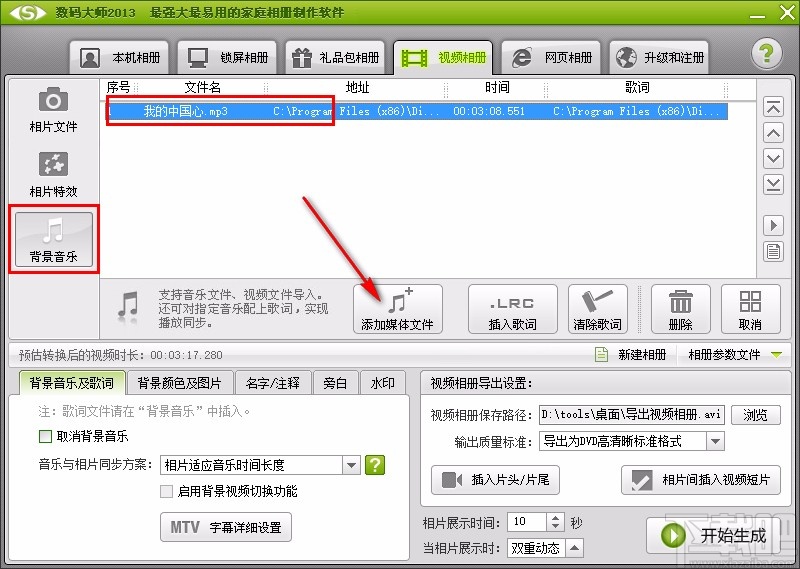Open 当相片展示时 双重动态 selector arrow

click(574, 548)
